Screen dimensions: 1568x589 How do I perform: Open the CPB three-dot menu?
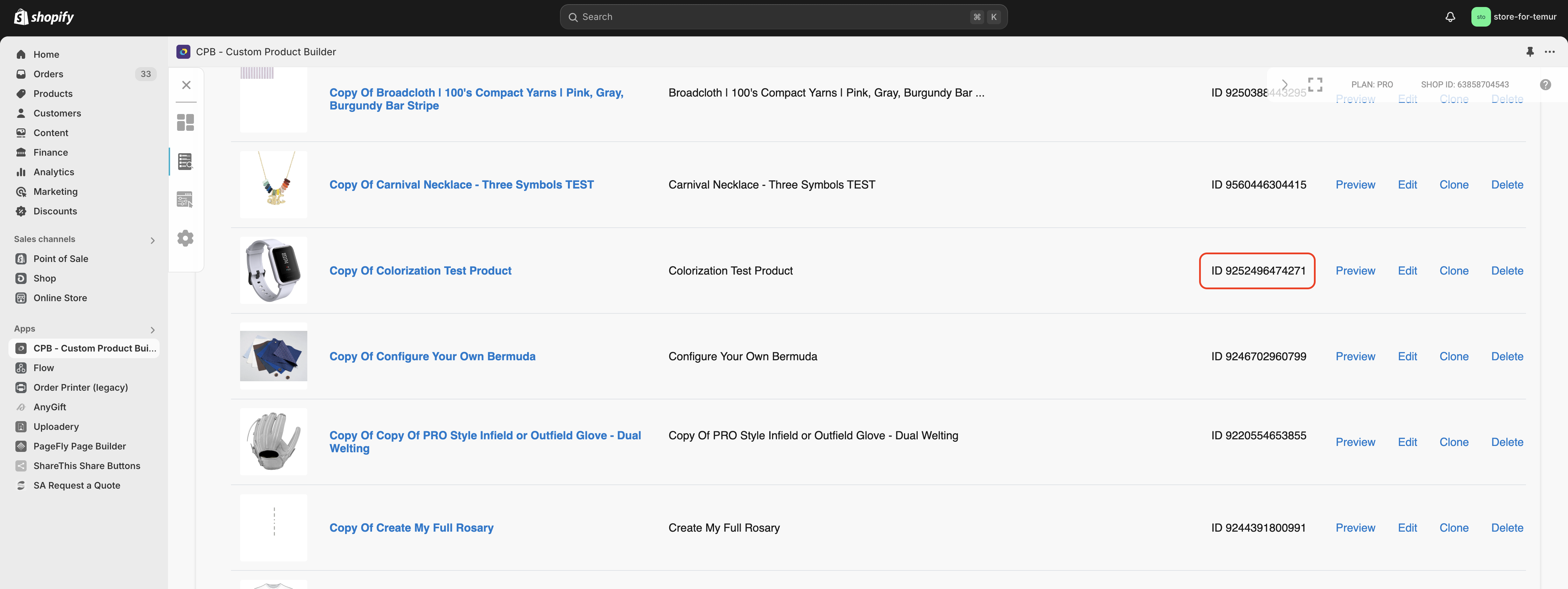1550,52
